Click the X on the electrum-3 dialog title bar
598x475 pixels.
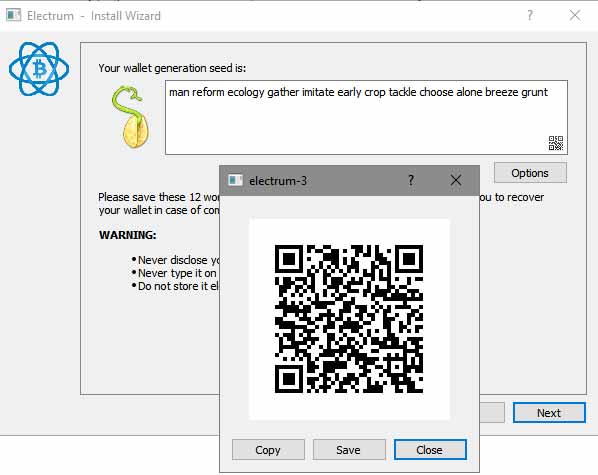pos(456,180)
